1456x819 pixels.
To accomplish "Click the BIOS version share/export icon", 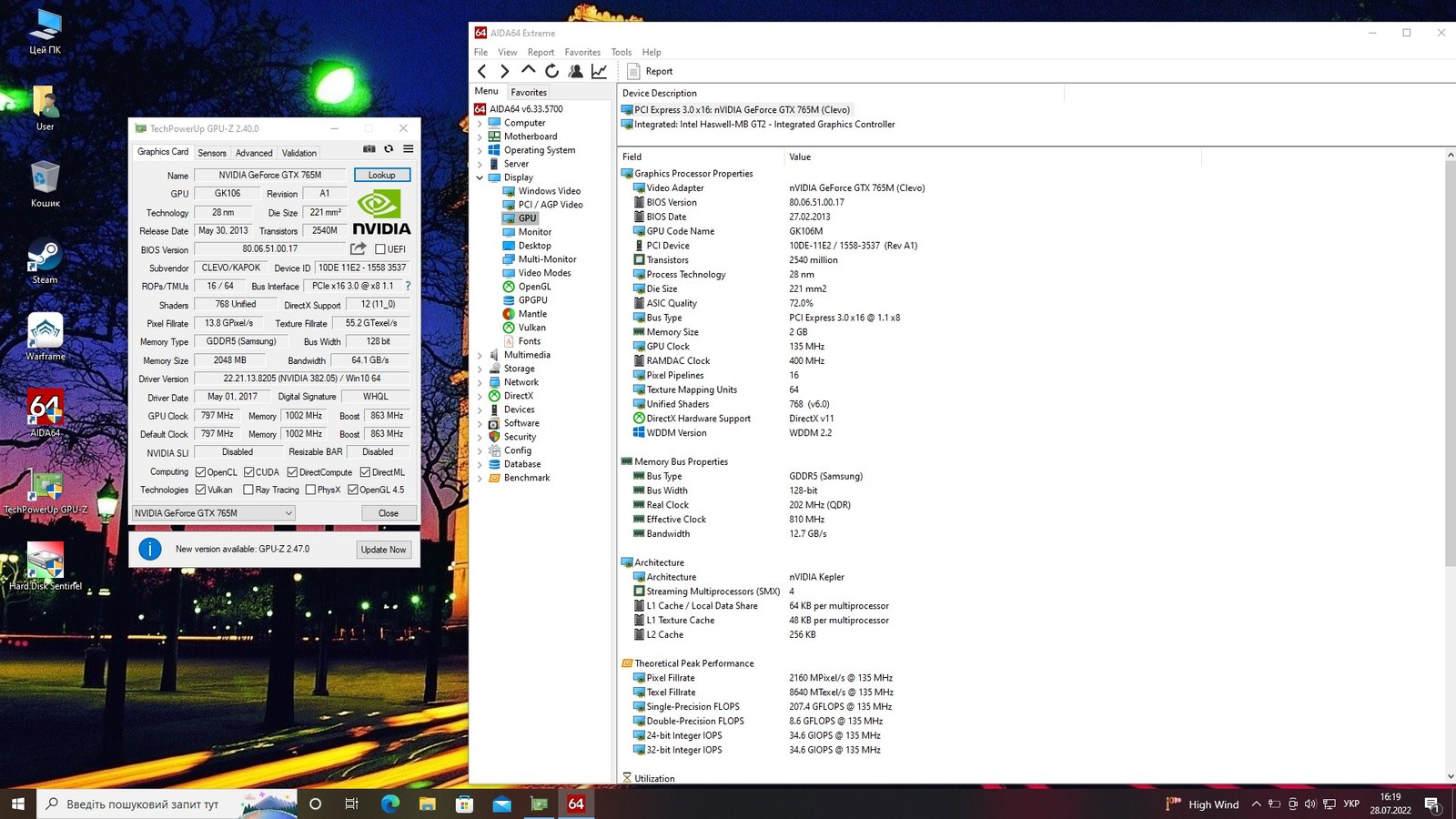I will click(x=359, y=248).
